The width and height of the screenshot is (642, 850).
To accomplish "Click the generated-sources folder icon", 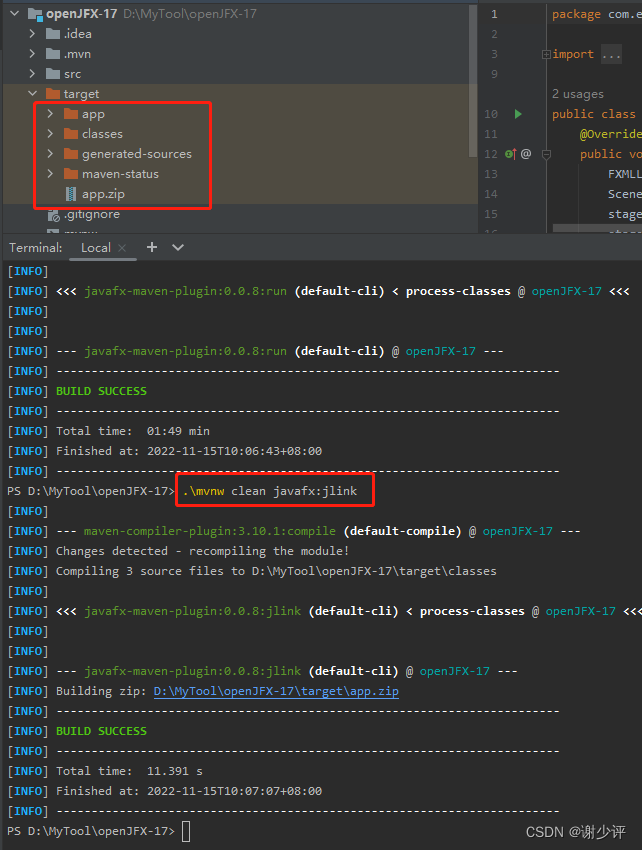I will (x=70, y=154).
